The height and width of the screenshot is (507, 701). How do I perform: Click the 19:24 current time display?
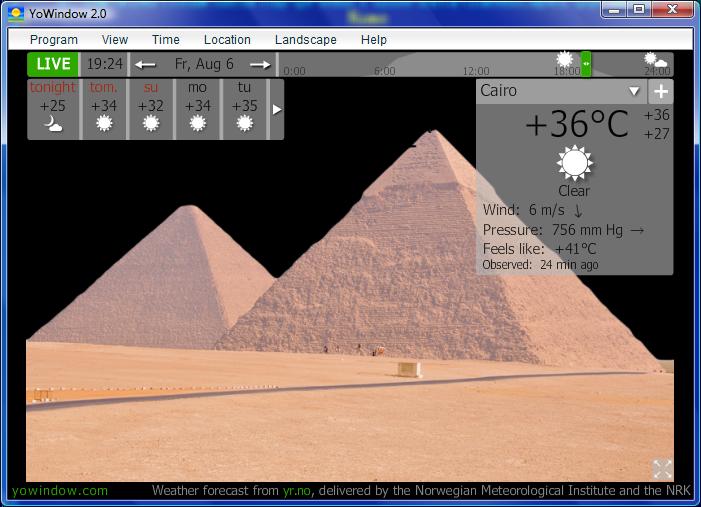pyautogui.click(x=104, y=65)
